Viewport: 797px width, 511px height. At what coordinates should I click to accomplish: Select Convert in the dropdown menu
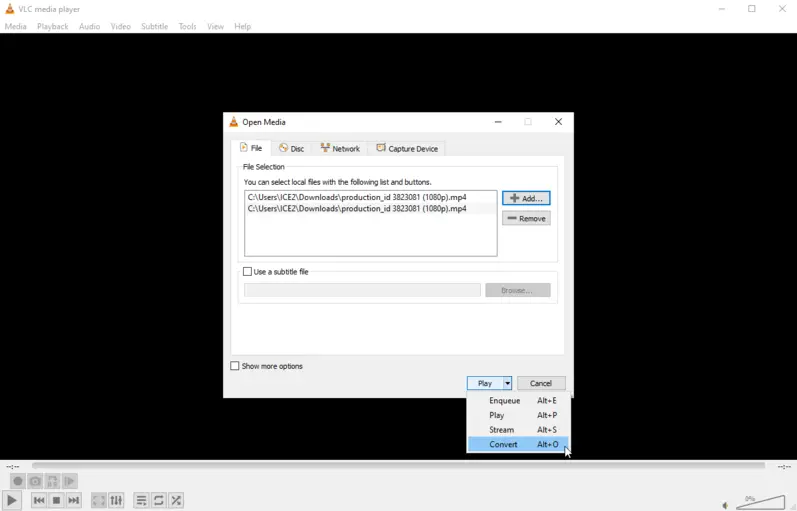click(518, 444)
